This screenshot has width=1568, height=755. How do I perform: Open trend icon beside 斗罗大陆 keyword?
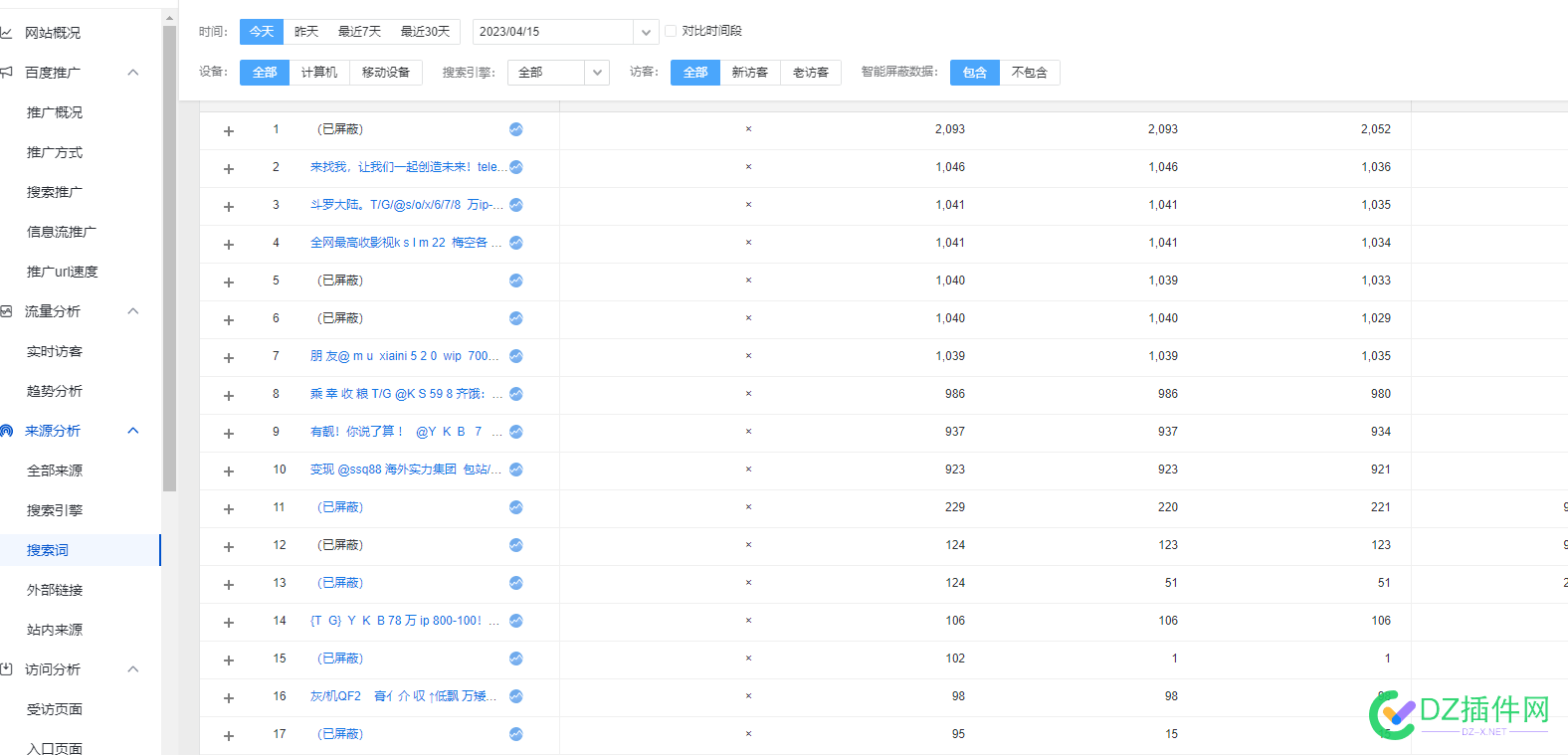pos(516,205)
